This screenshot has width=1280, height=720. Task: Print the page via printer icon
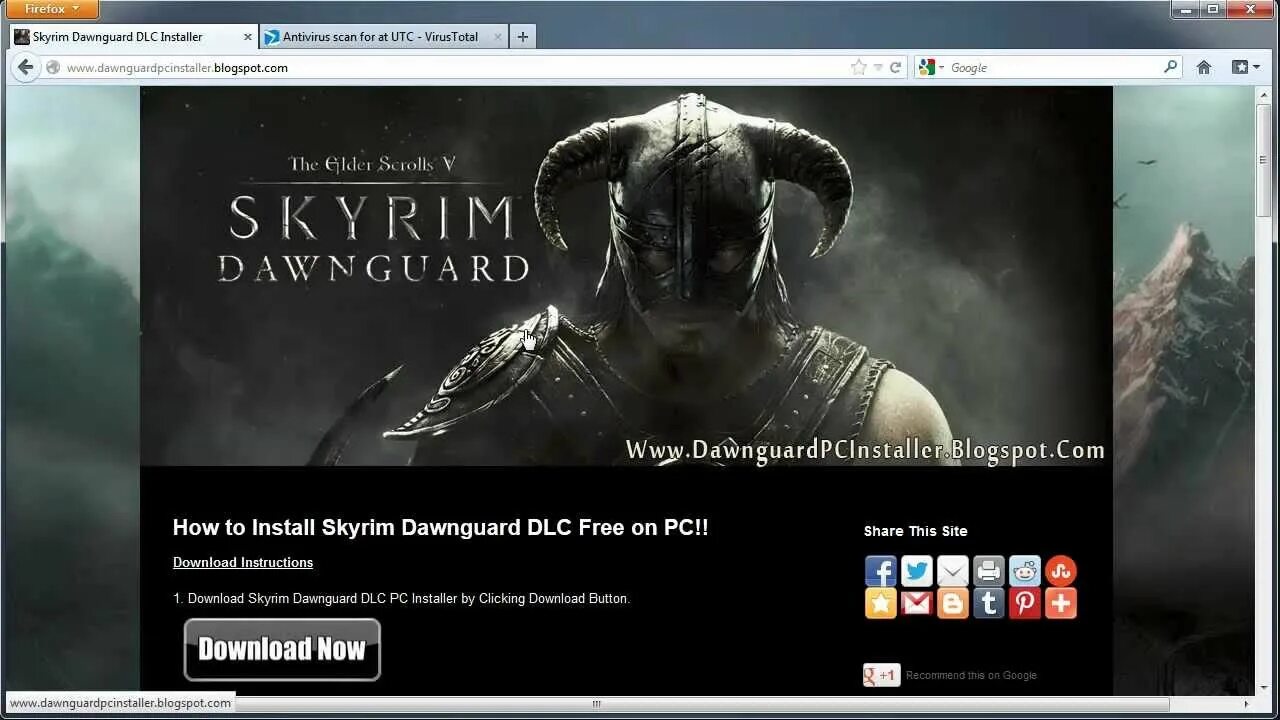(x=989, y=571)
